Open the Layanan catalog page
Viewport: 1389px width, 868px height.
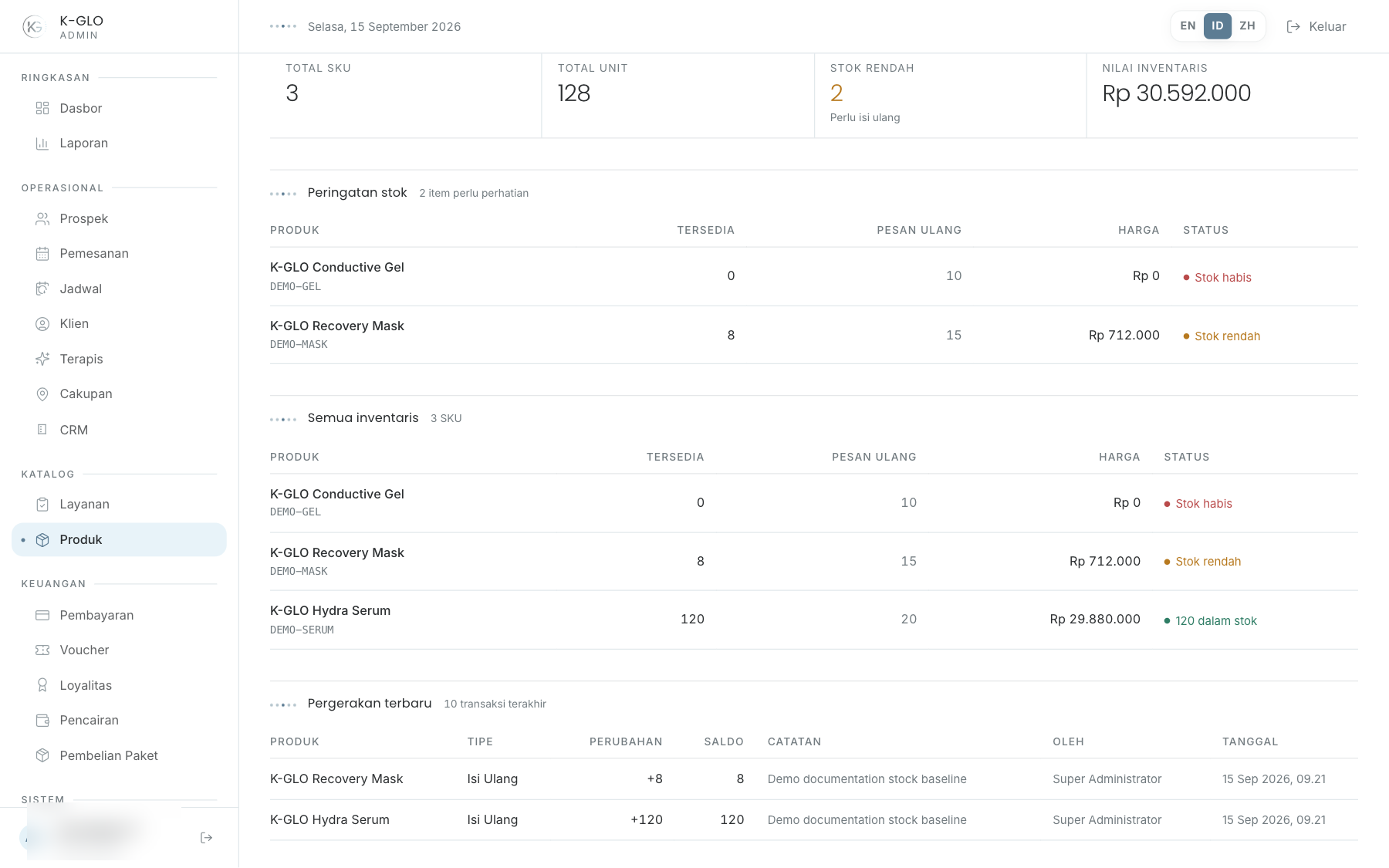119,505
